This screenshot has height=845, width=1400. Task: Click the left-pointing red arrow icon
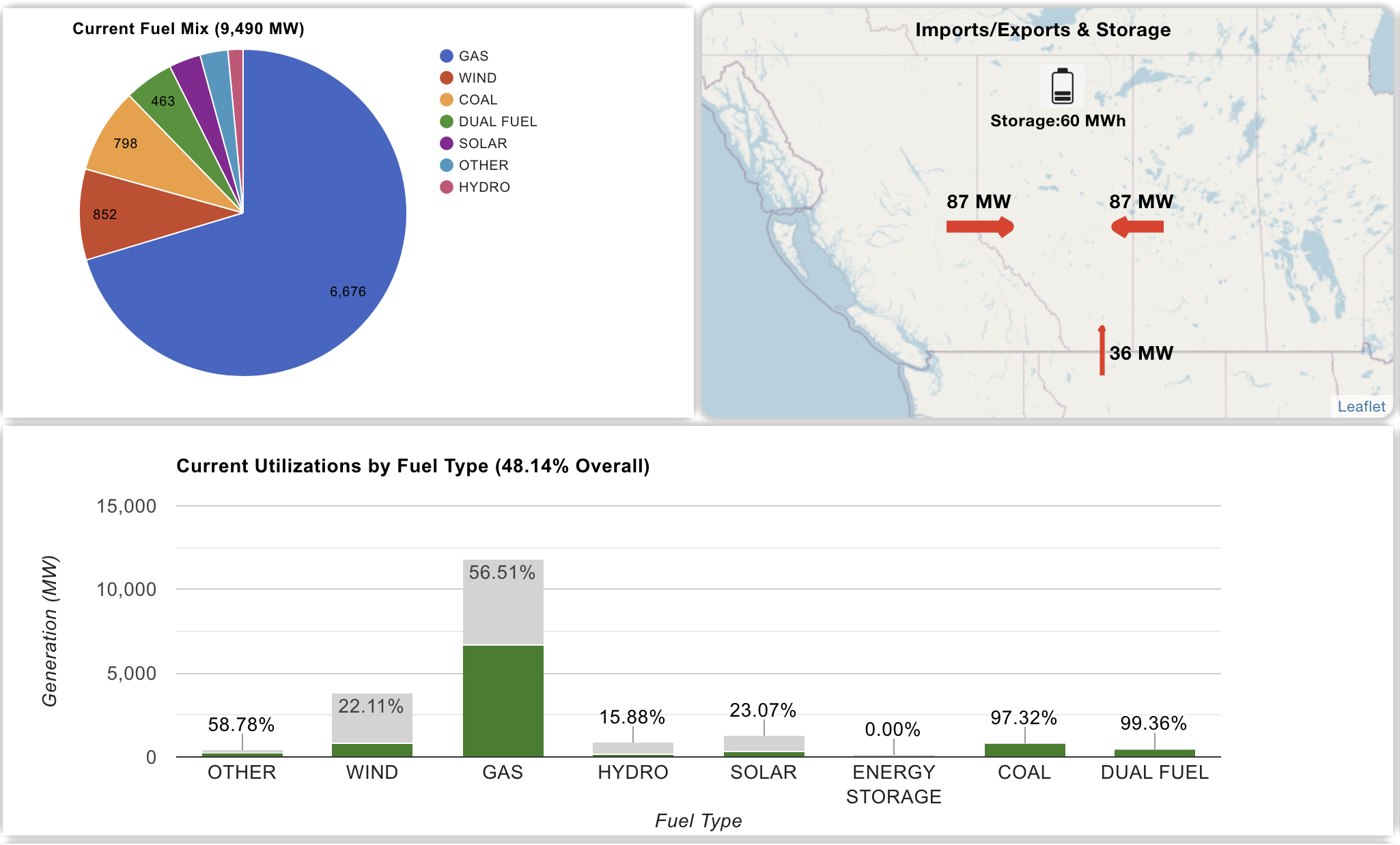pos(1137,227)
